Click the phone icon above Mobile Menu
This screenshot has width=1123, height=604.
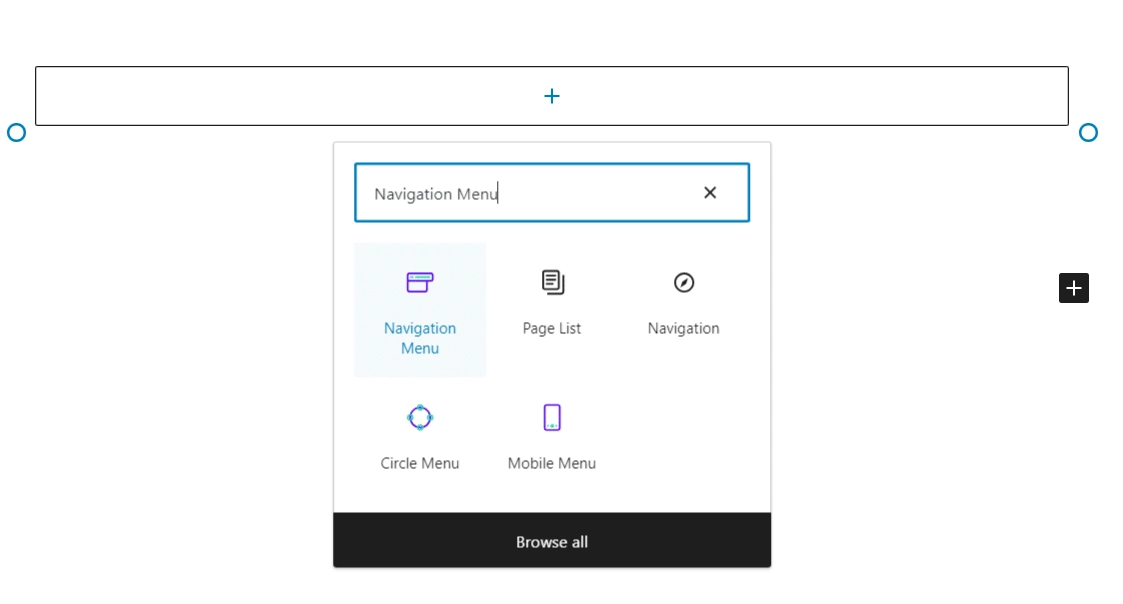tap(551, 417)
